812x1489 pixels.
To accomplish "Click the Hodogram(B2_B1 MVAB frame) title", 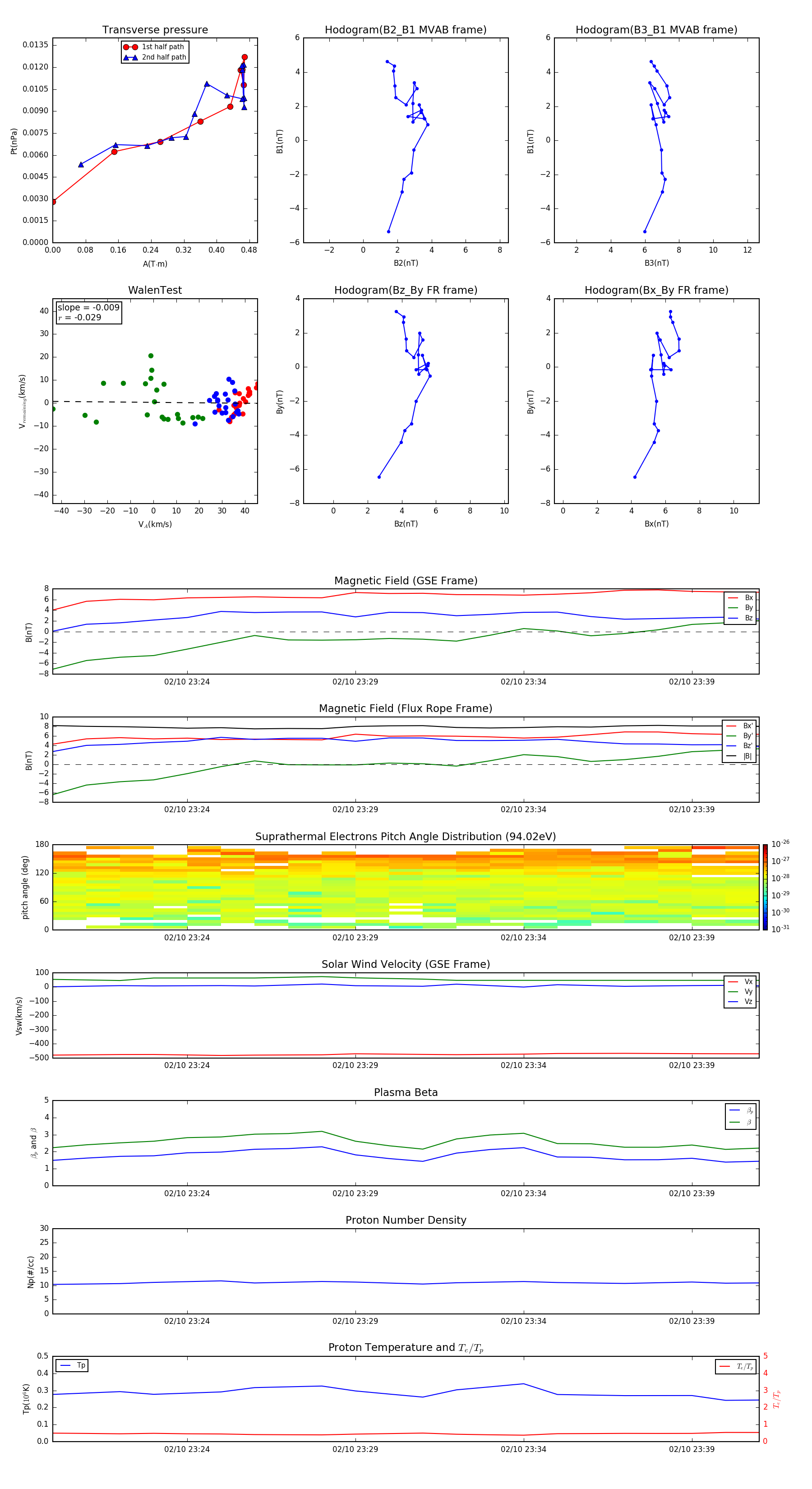I will [x=406, y=30].
